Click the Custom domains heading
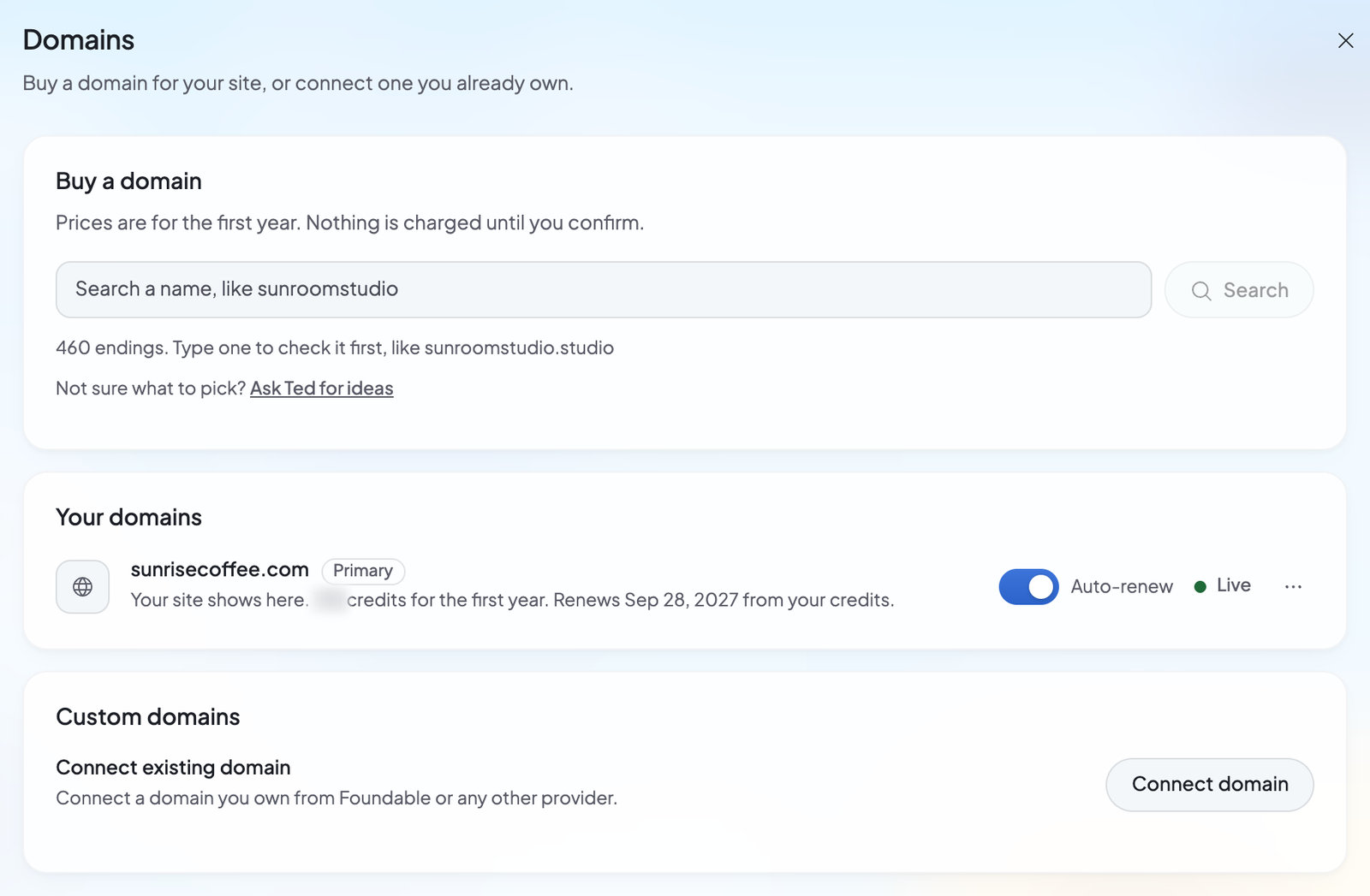The image size is (1370, 896). 148,717
